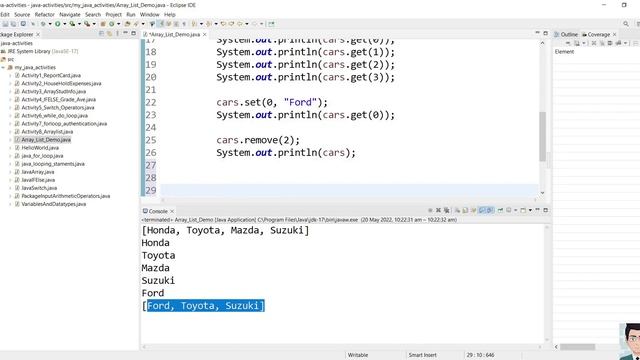Open the Source menu
Image resolution: width=640 pixels, height=360 pixels.
[22, 14]
